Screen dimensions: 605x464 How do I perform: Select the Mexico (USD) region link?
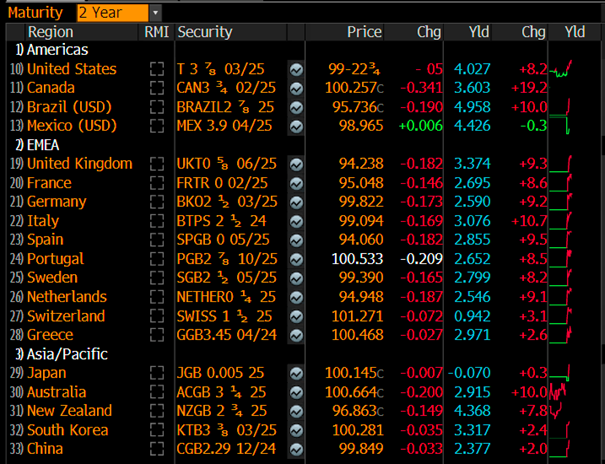(72, 126)
